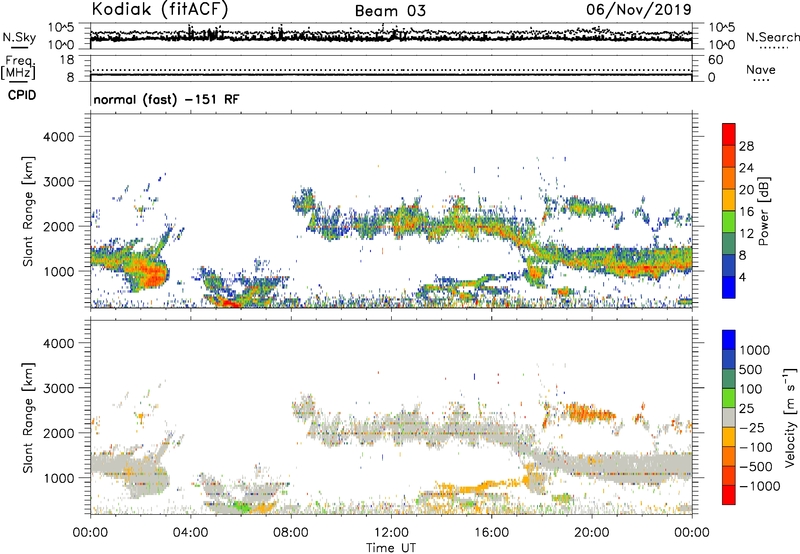The height and width of the screenshot is (554, 800).
Task: Click the "20" power colorbar label
Action: point(746,190)
